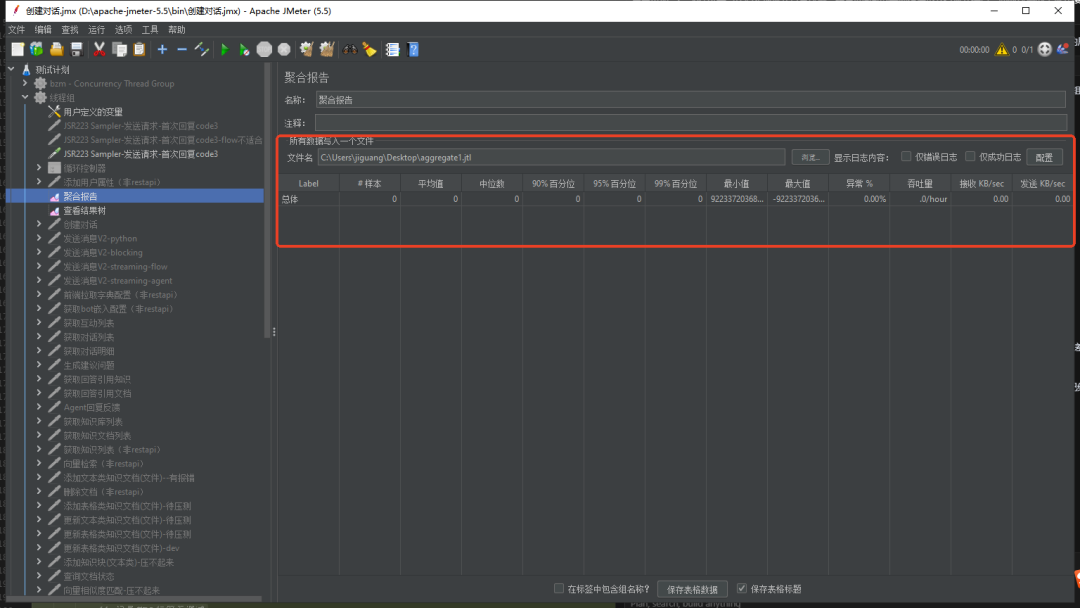The image size is (1080, 608).
Task: Save the test plan with floppy icon
Action: [76, 49]
